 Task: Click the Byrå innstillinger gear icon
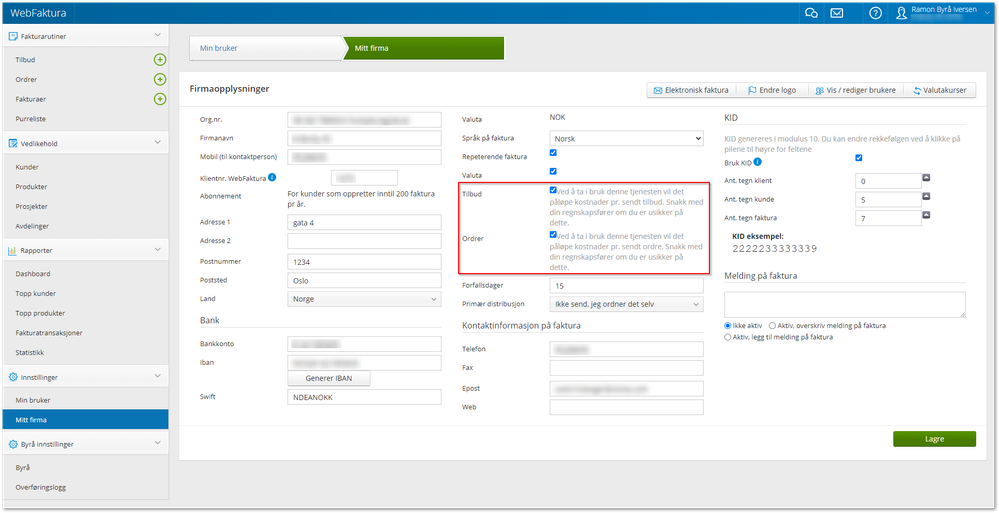[12, 444]
